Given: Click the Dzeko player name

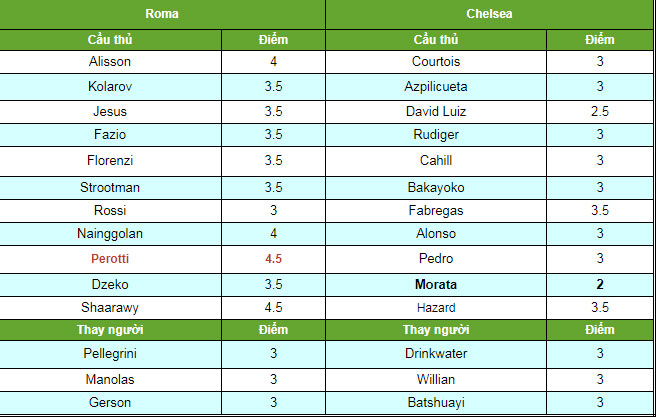Looking at the screenshot, I should [110, 284].
